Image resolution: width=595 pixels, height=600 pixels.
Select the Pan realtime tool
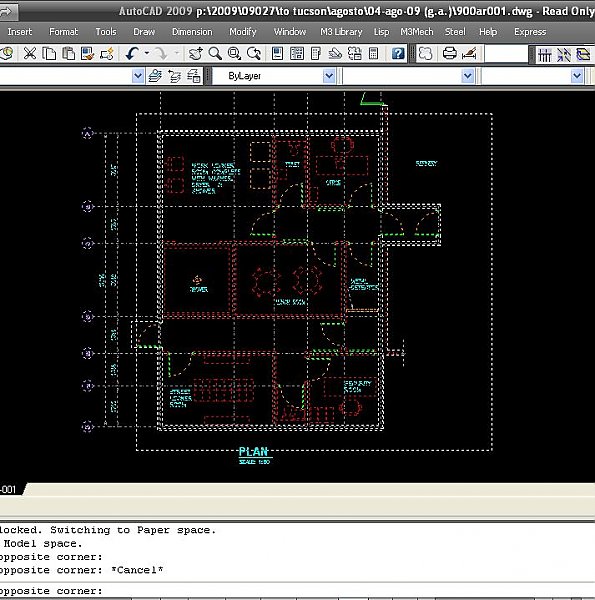click(196, 54)
